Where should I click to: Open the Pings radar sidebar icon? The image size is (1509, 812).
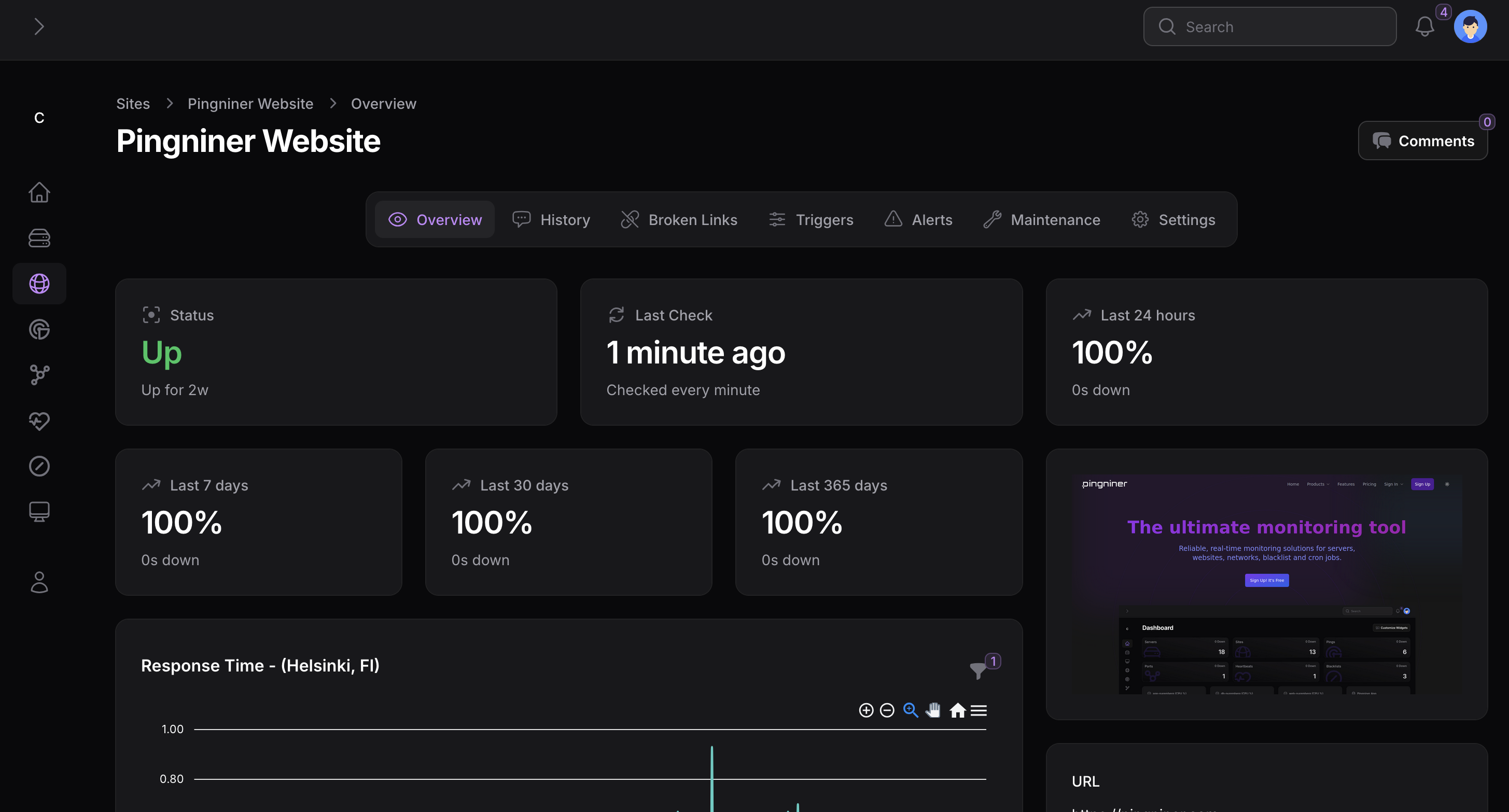[x=39, y=329]
